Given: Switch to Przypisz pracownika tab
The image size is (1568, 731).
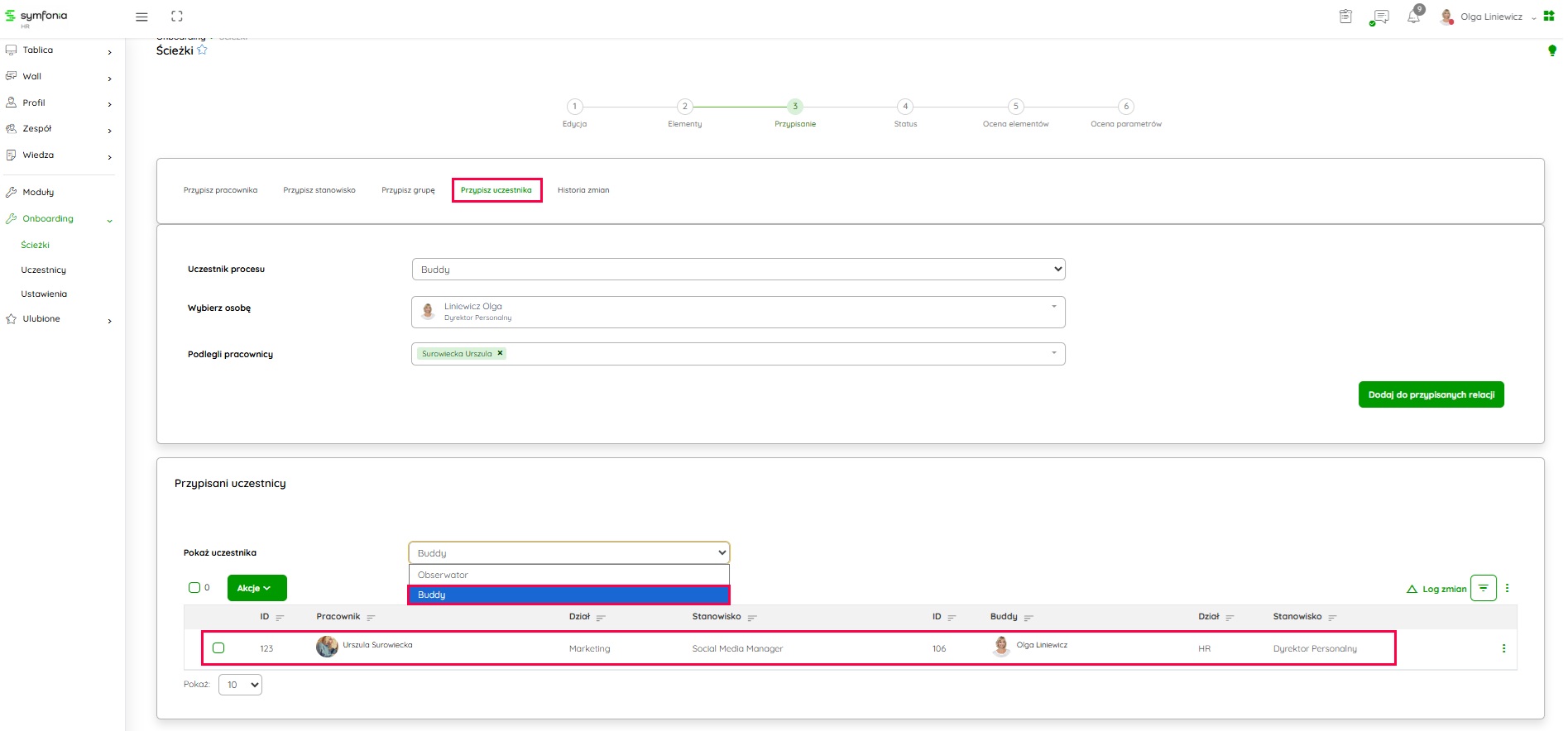Looking at the screenshot, I should [x=220, y=190].
